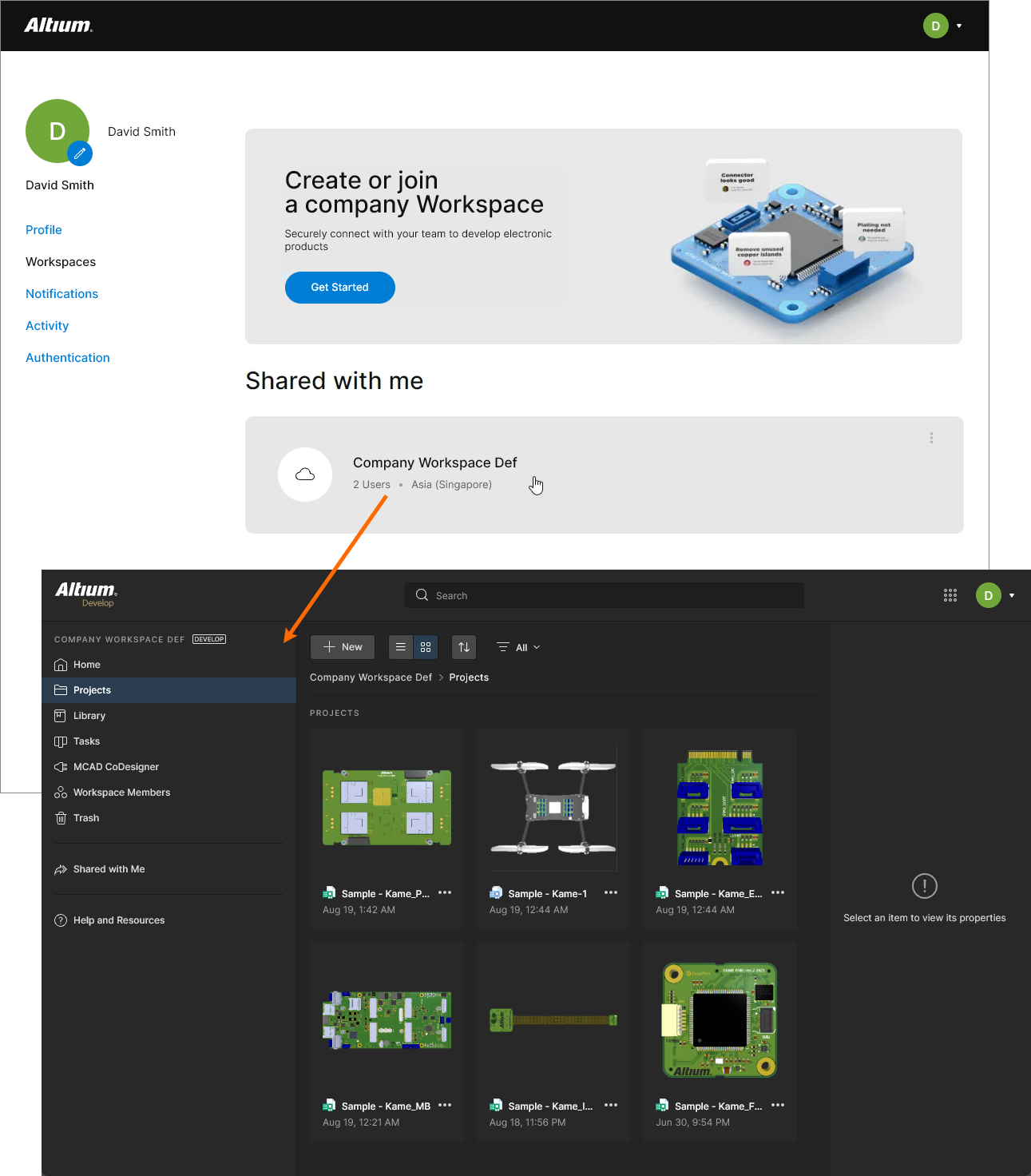The image size is (1031, 1176).
Task: Open Workspace Members page
Action: (169, 793)
